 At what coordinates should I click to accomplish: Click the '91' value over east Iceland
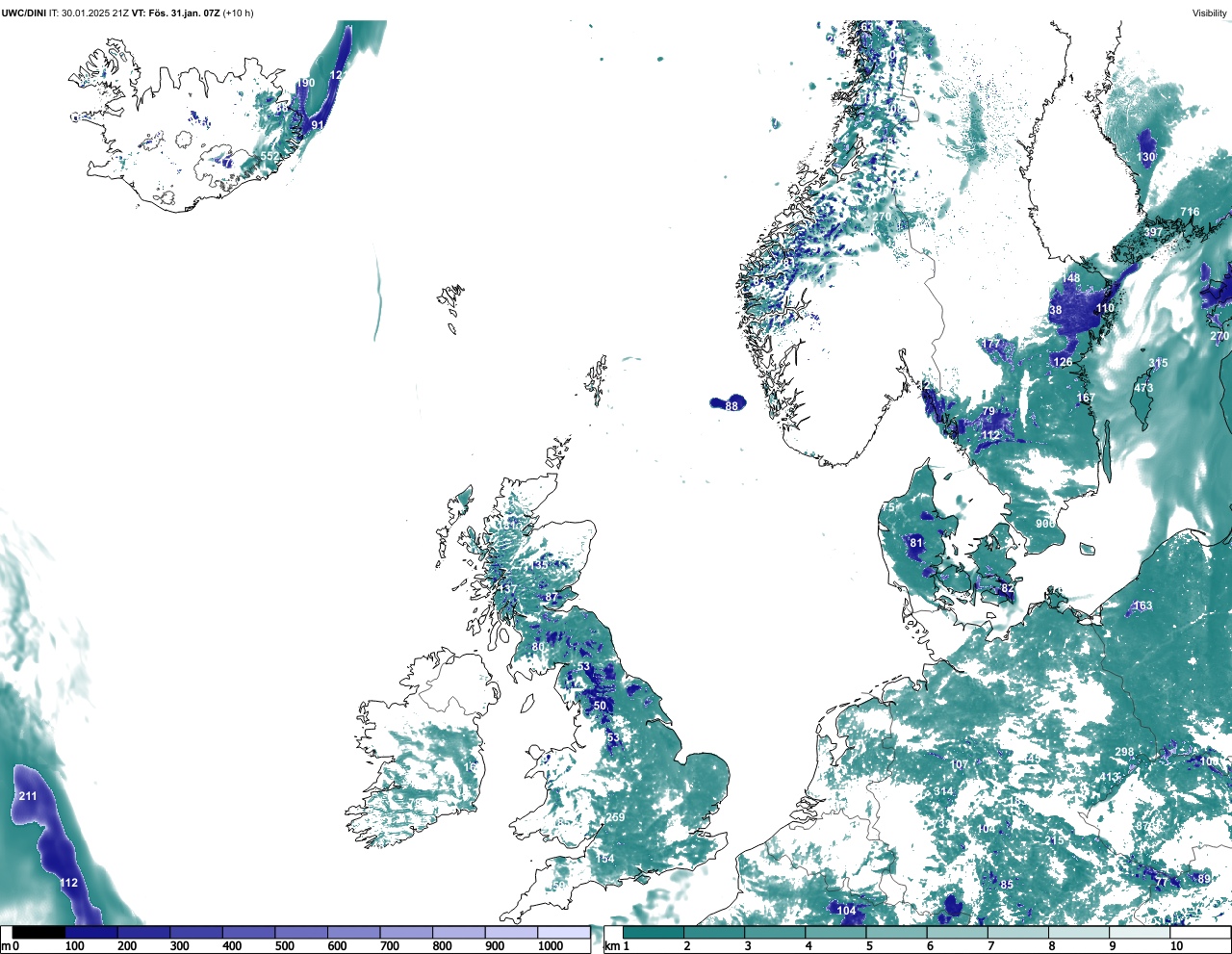[x=318, y=125]
